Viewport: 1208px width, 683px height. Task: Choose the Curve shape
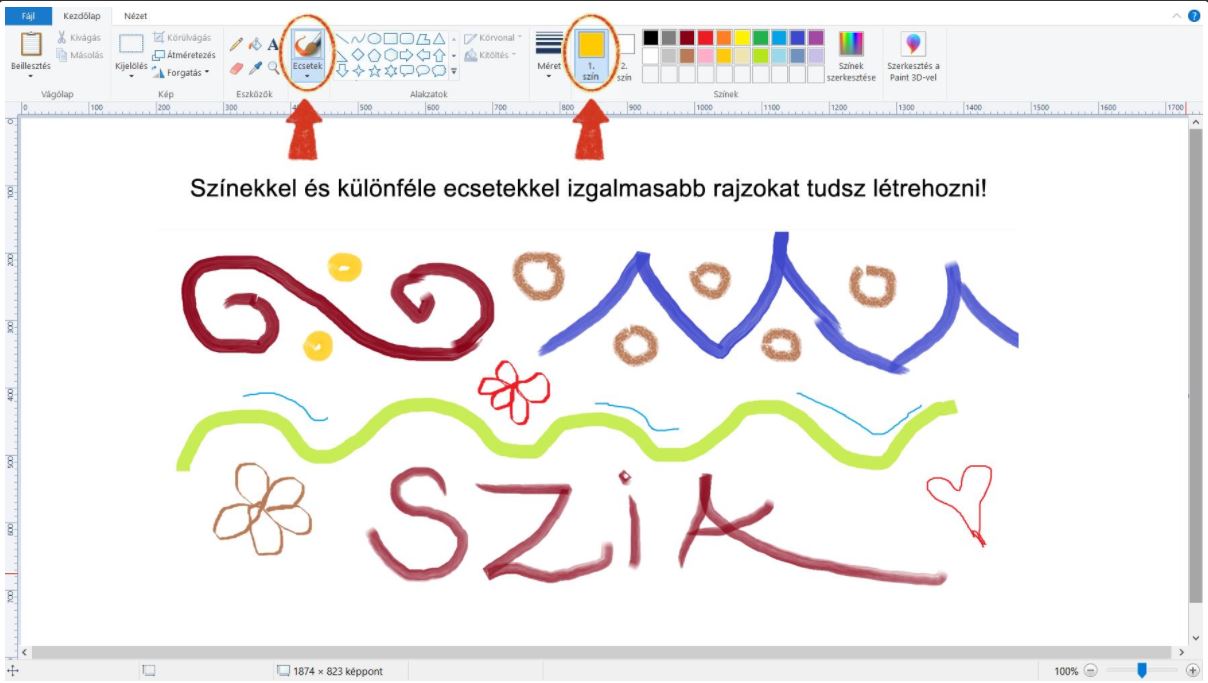pos(357,39)
